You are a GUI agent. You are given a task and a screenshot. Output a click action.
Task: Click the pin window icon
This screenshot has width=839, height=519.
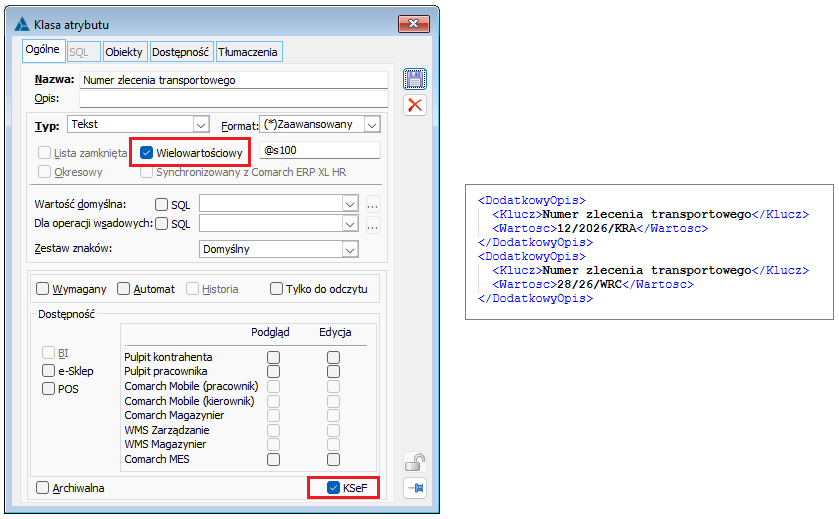pos(415,488)
